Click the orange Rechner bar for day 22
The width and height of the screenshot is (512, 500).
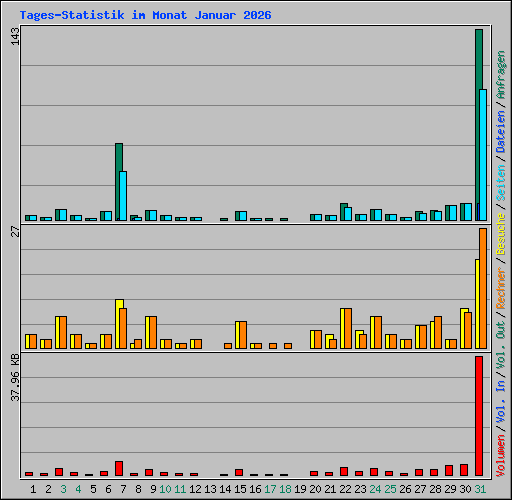pyautogui.click(x=348, y=329)
